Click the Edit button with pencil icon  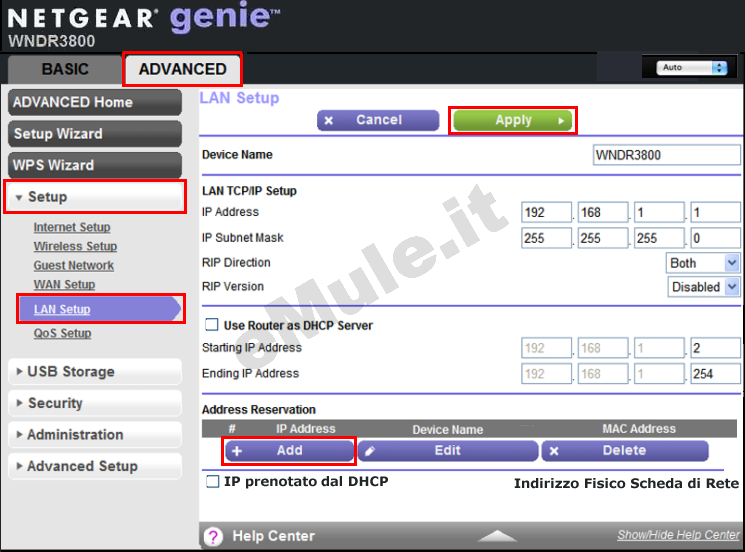(x=447, y=451)
